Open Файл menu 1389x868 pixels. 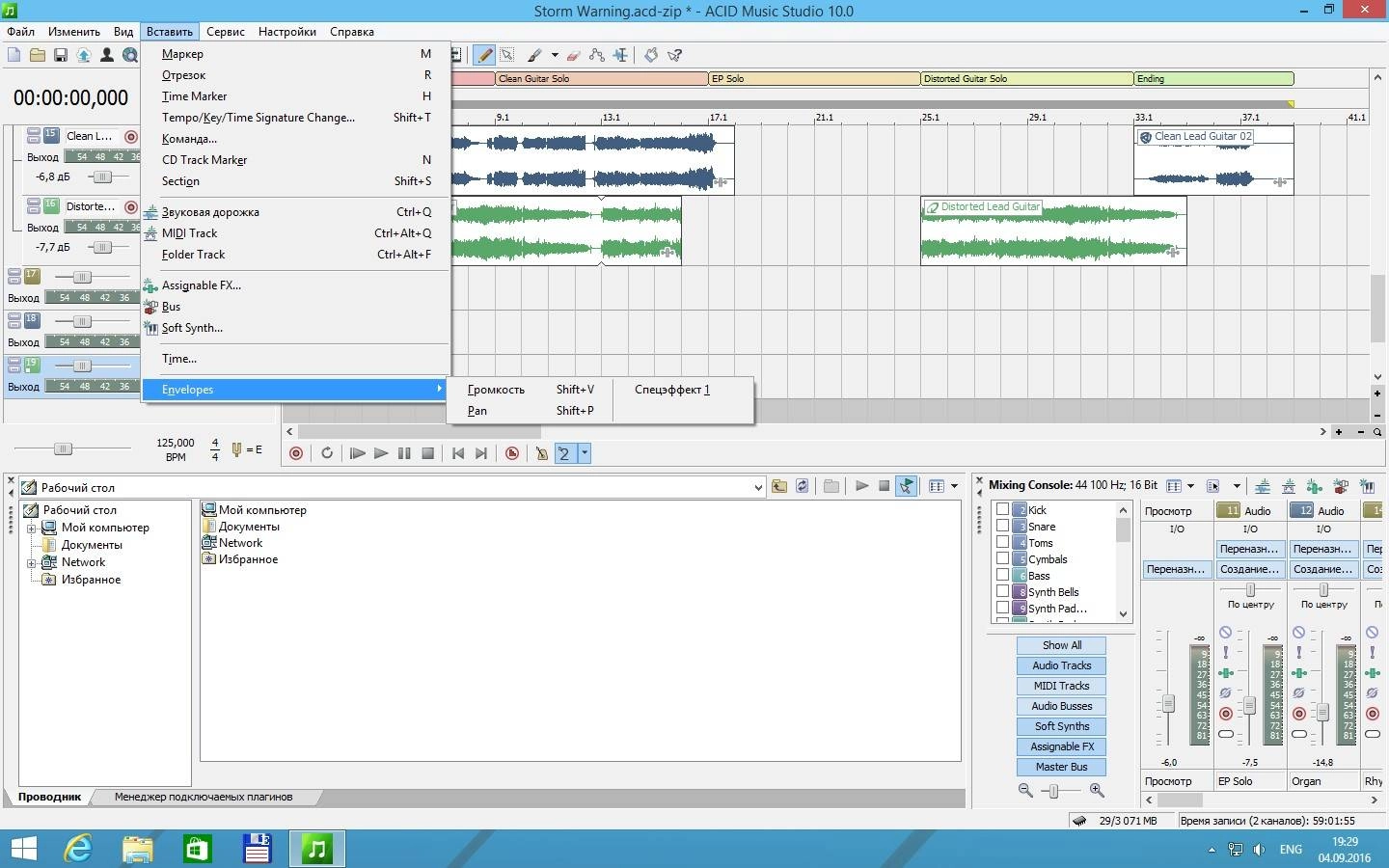[20, 31]
